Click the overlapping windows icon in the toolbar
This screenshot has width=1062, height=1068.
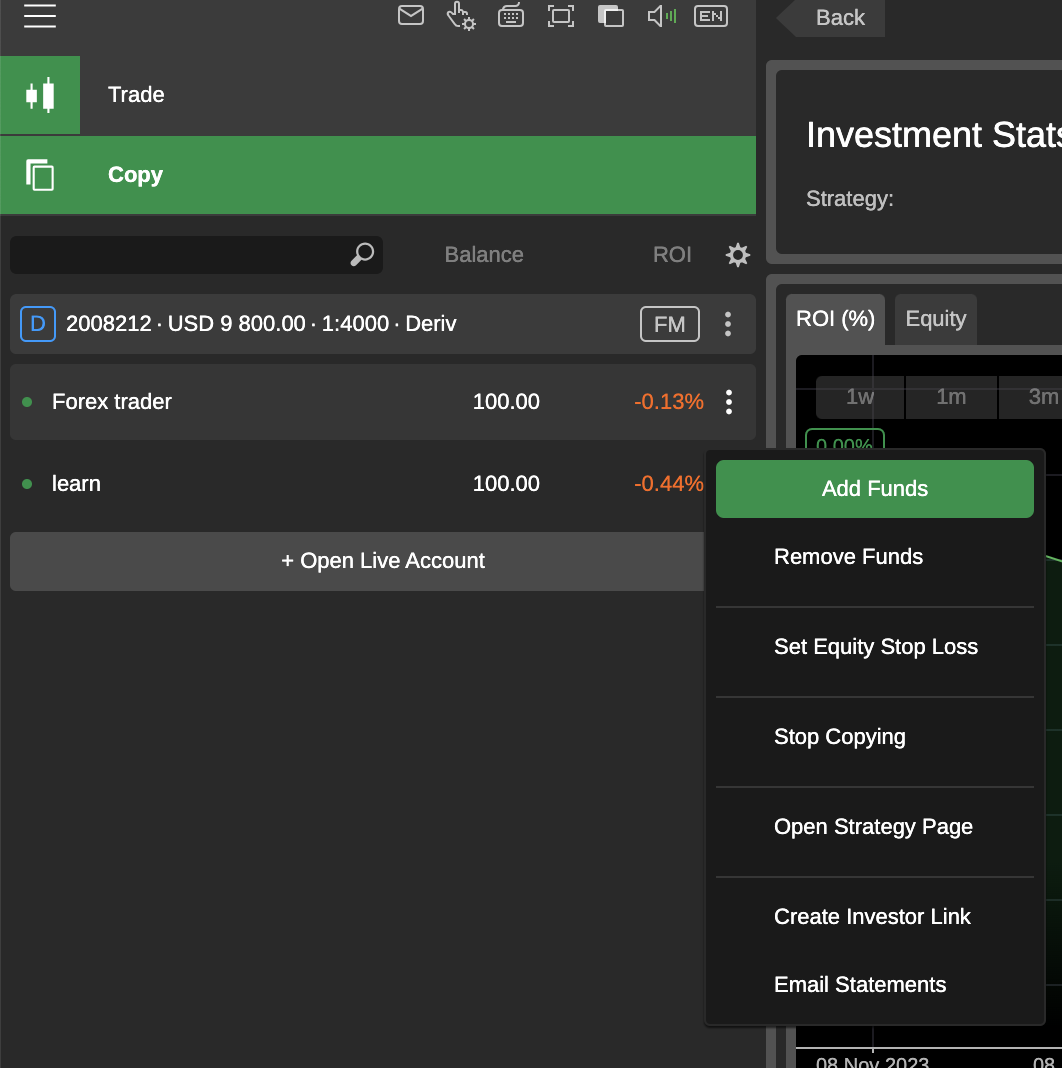tap(611, 16)
